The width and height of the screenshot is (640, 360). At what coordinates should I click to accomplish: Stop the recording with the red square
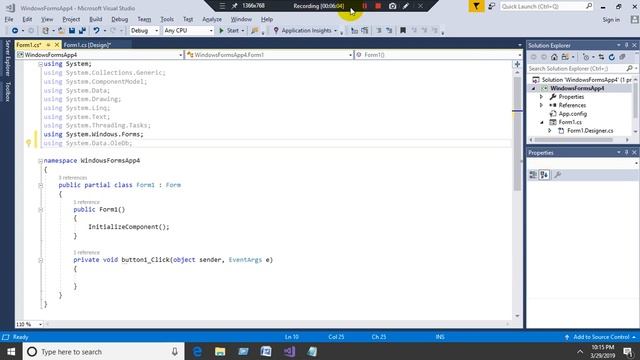378,6
